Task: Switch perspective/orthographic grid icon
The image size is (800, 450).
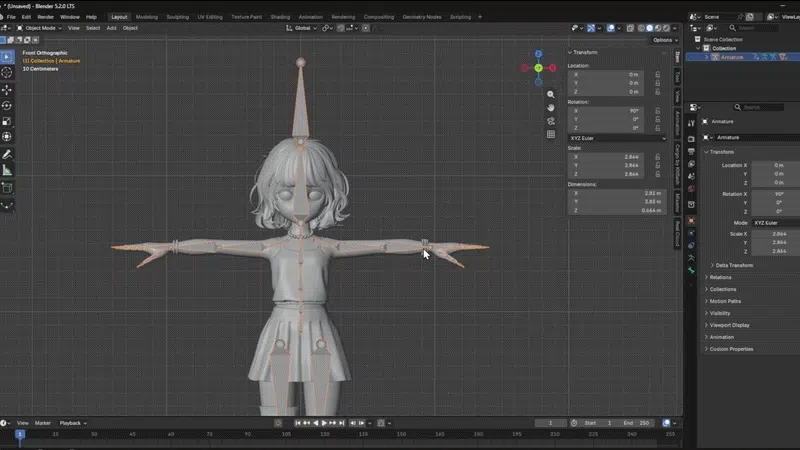Action: tap(551, 134)
